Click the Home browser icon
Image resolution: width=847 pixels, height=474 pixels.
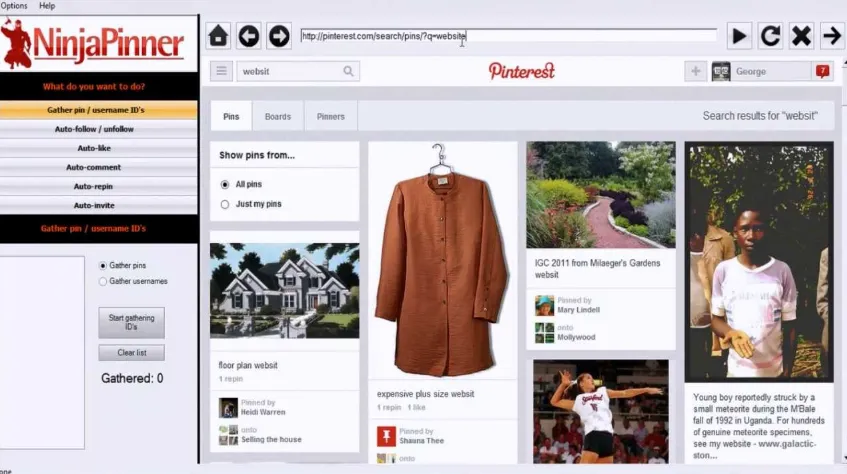pos(218,36)
